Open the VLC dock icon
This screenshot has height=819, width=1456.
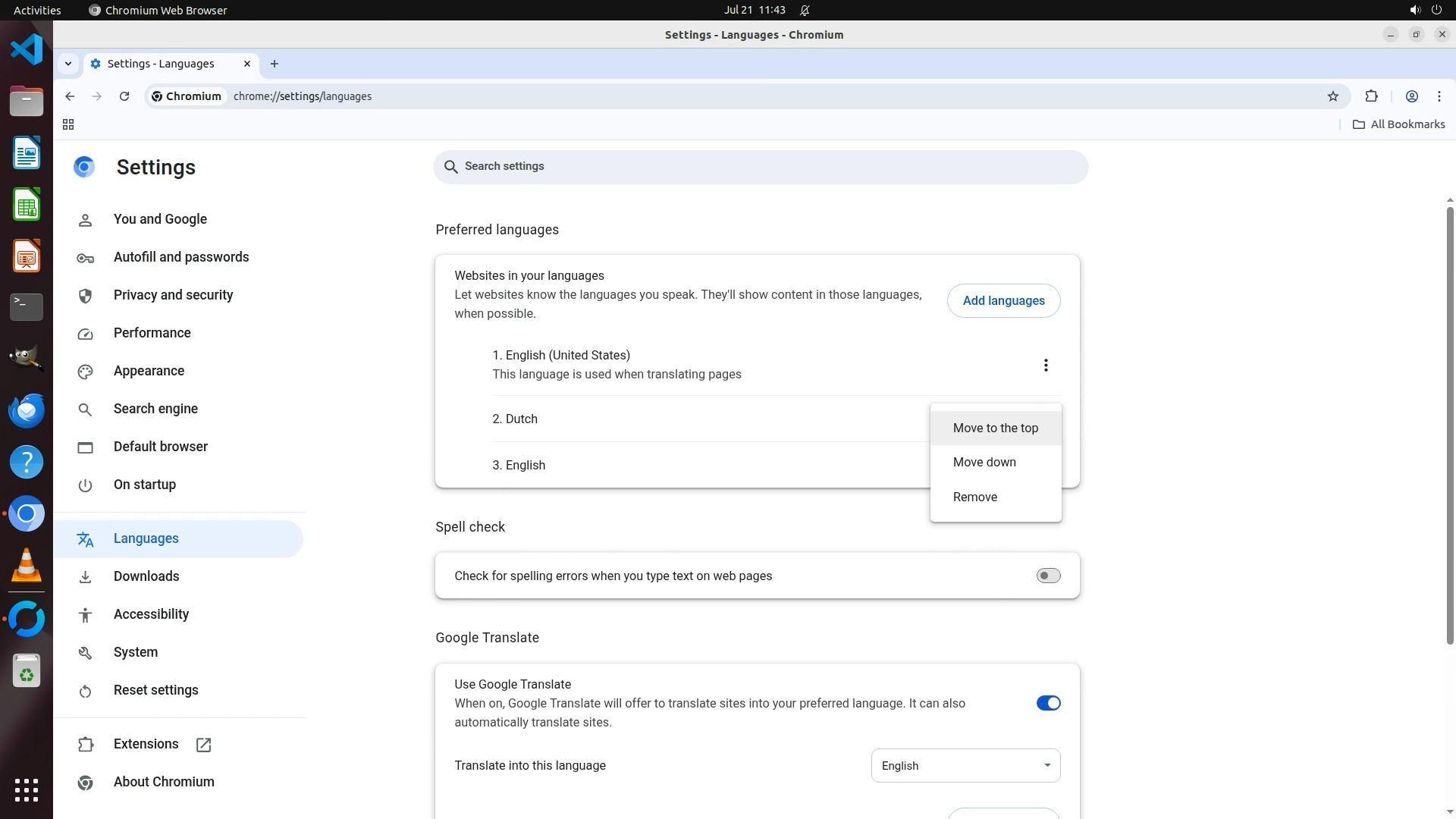pos(27,566)
